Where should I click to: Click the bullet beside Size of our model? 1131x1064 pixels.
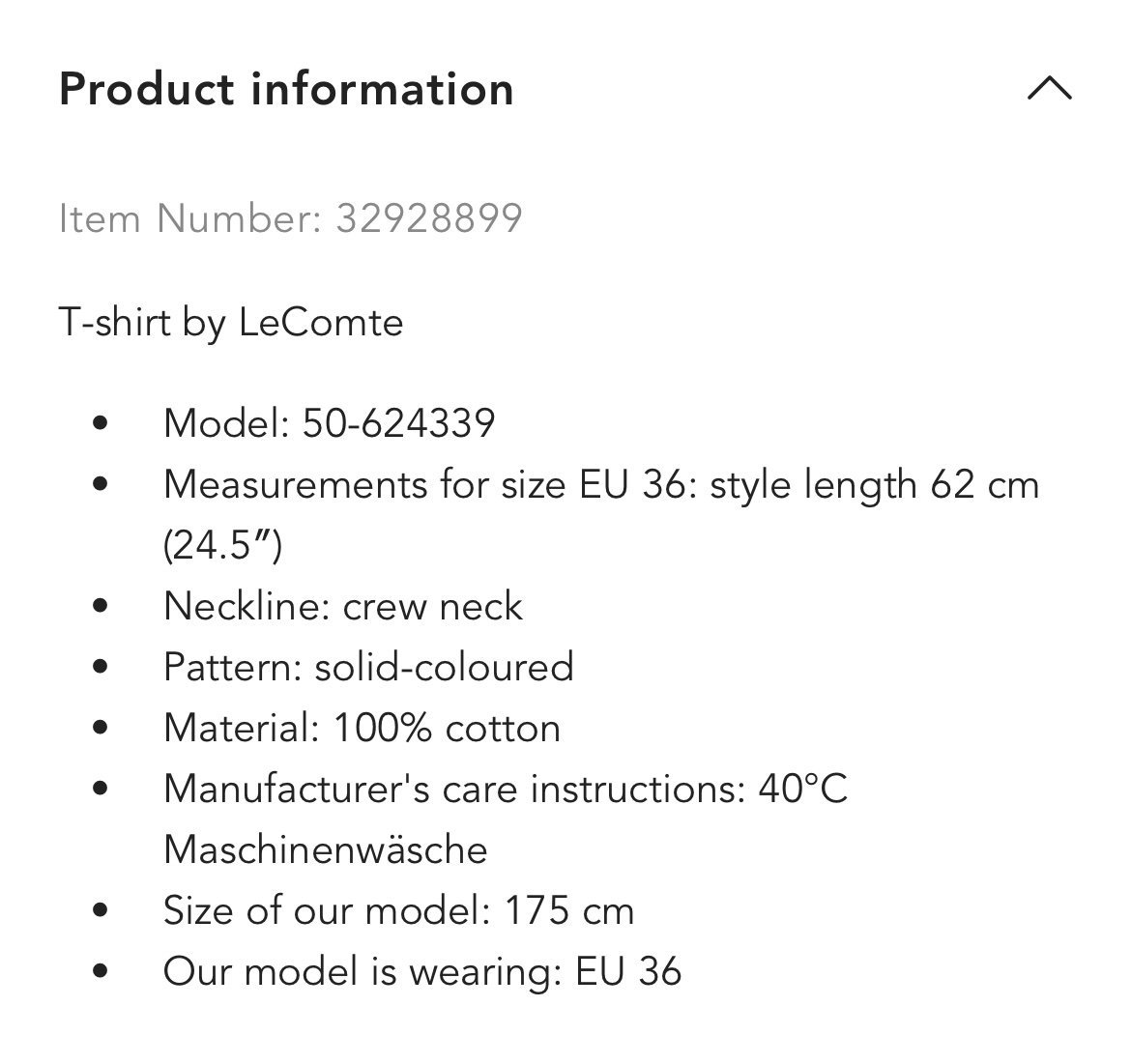(99, 911)
